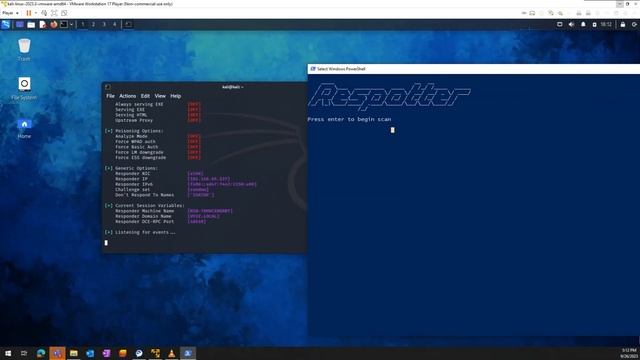Viewport: 640px width, 360px height.
Task: Open Microsoft Teams from taskbar
Action: point(57,353)
